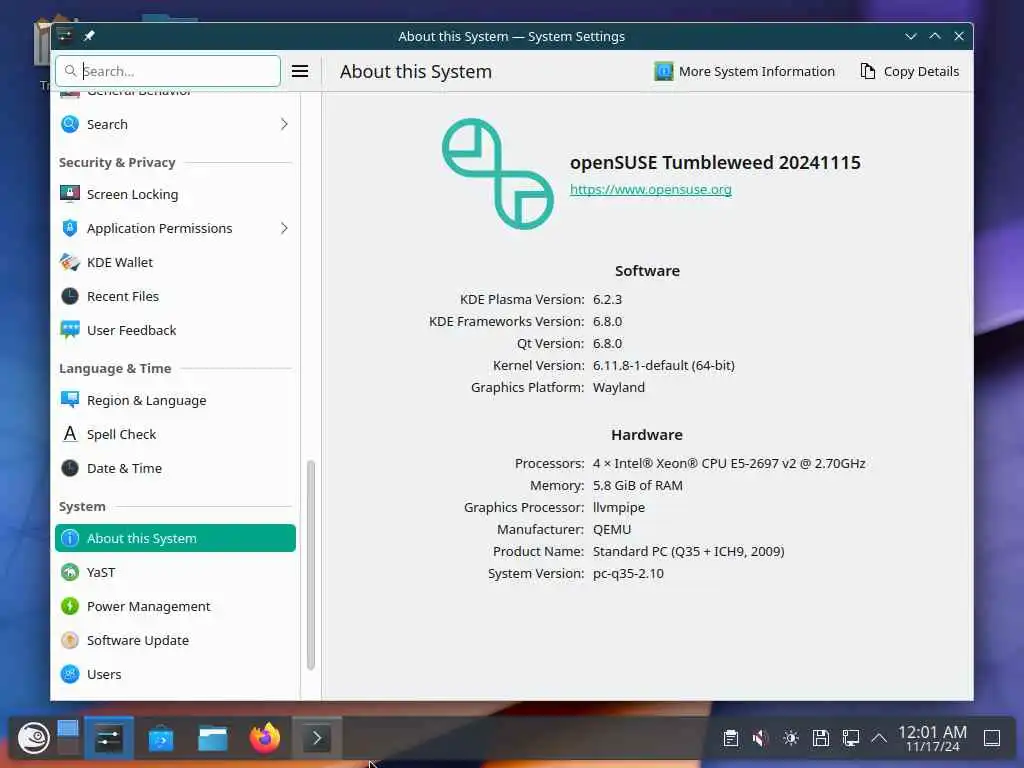The height and width of the screenshot is (768, 1024).
Task: Open the brightness tray icon
Action: pyautogui.click(x=791, y=739)
